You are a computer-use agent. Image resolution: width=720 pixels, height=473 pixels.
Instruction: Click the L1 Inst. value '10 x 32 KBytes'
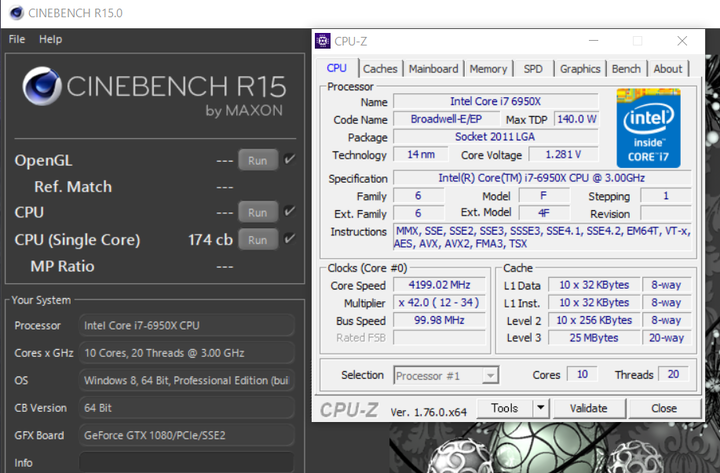tap(594, 303)
